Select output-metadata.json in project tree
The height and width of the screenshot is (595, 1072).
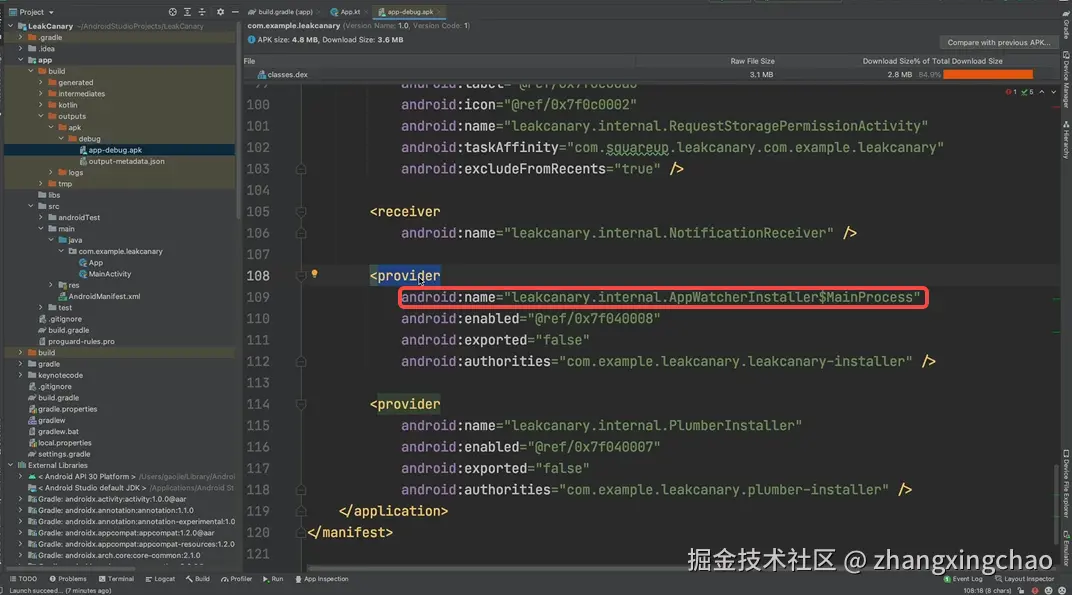[126, 161]
